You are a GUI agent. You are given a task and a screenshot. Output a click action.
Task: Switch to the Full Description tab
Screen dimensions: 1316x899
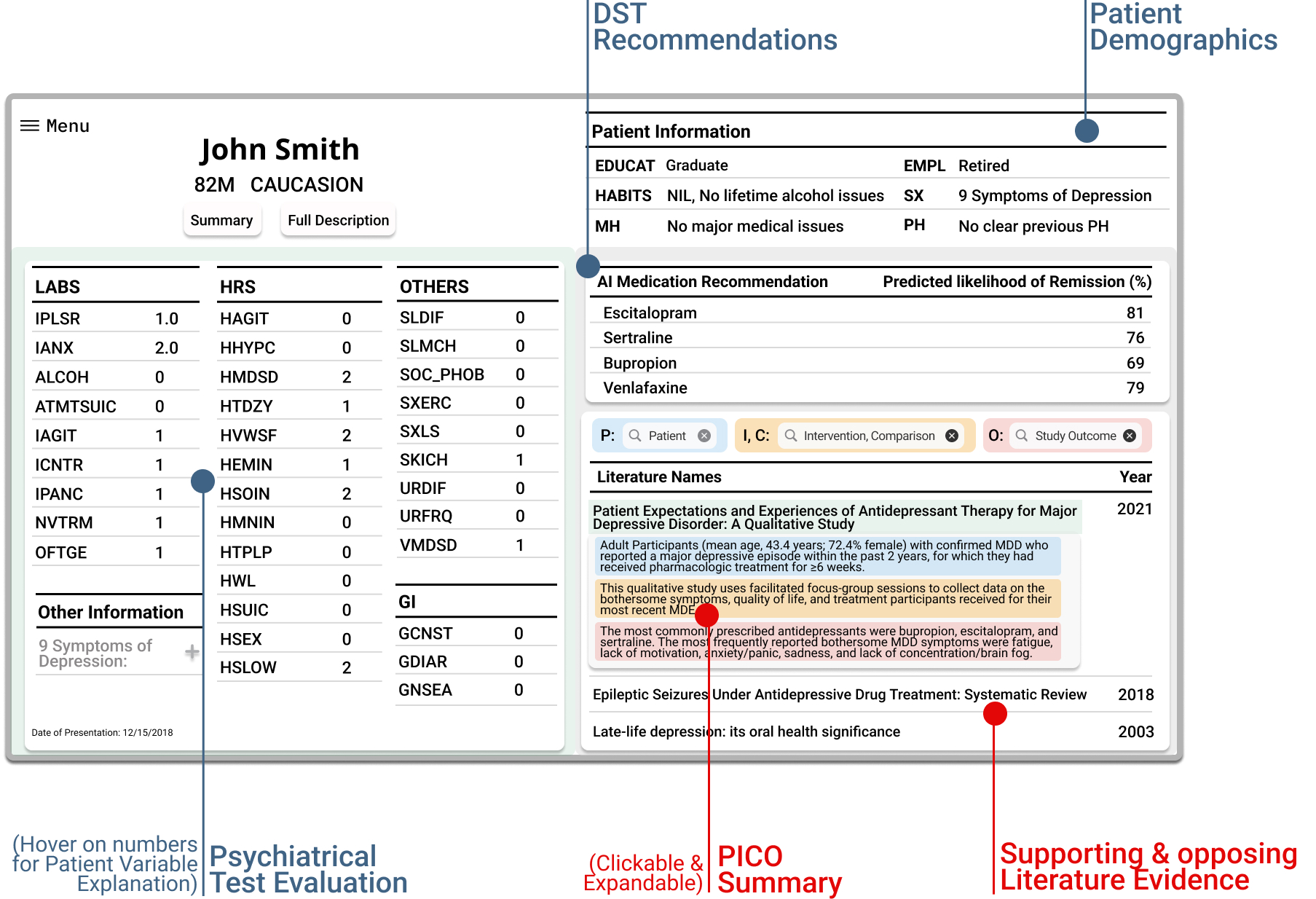(338, 221)
